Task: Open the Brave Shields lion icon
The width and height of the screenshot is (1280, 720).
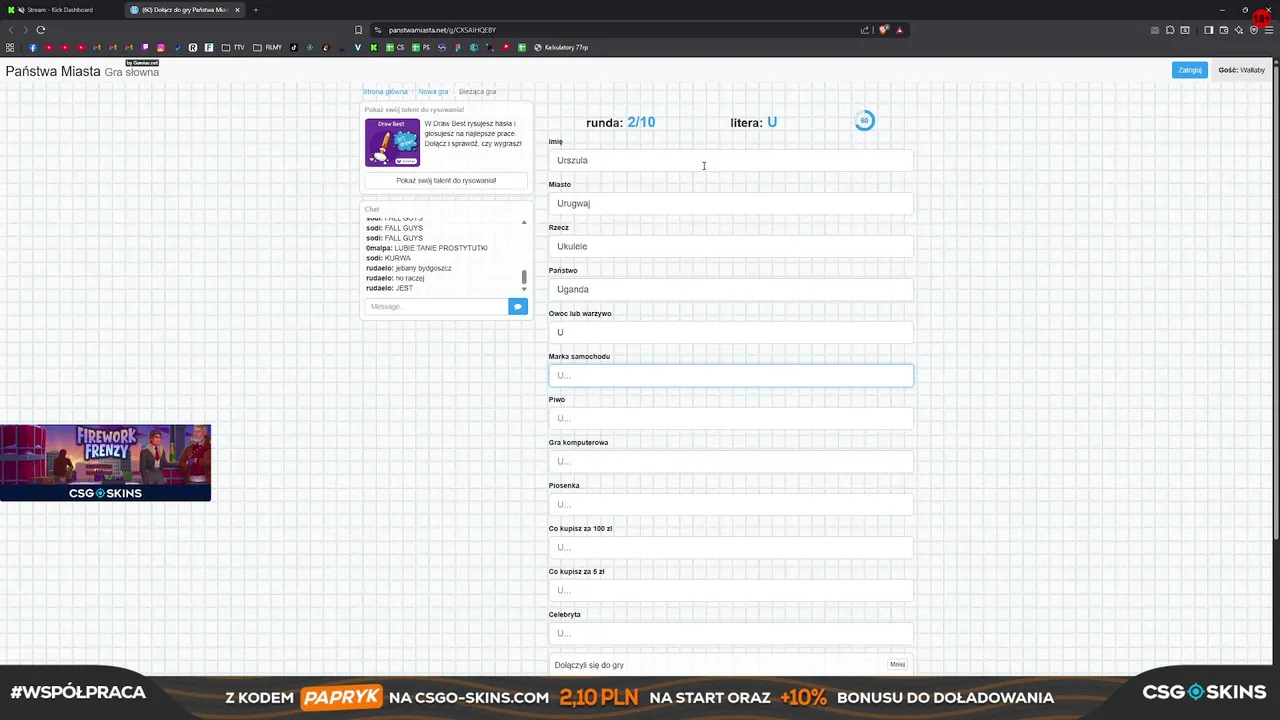Action: [884, 30]
